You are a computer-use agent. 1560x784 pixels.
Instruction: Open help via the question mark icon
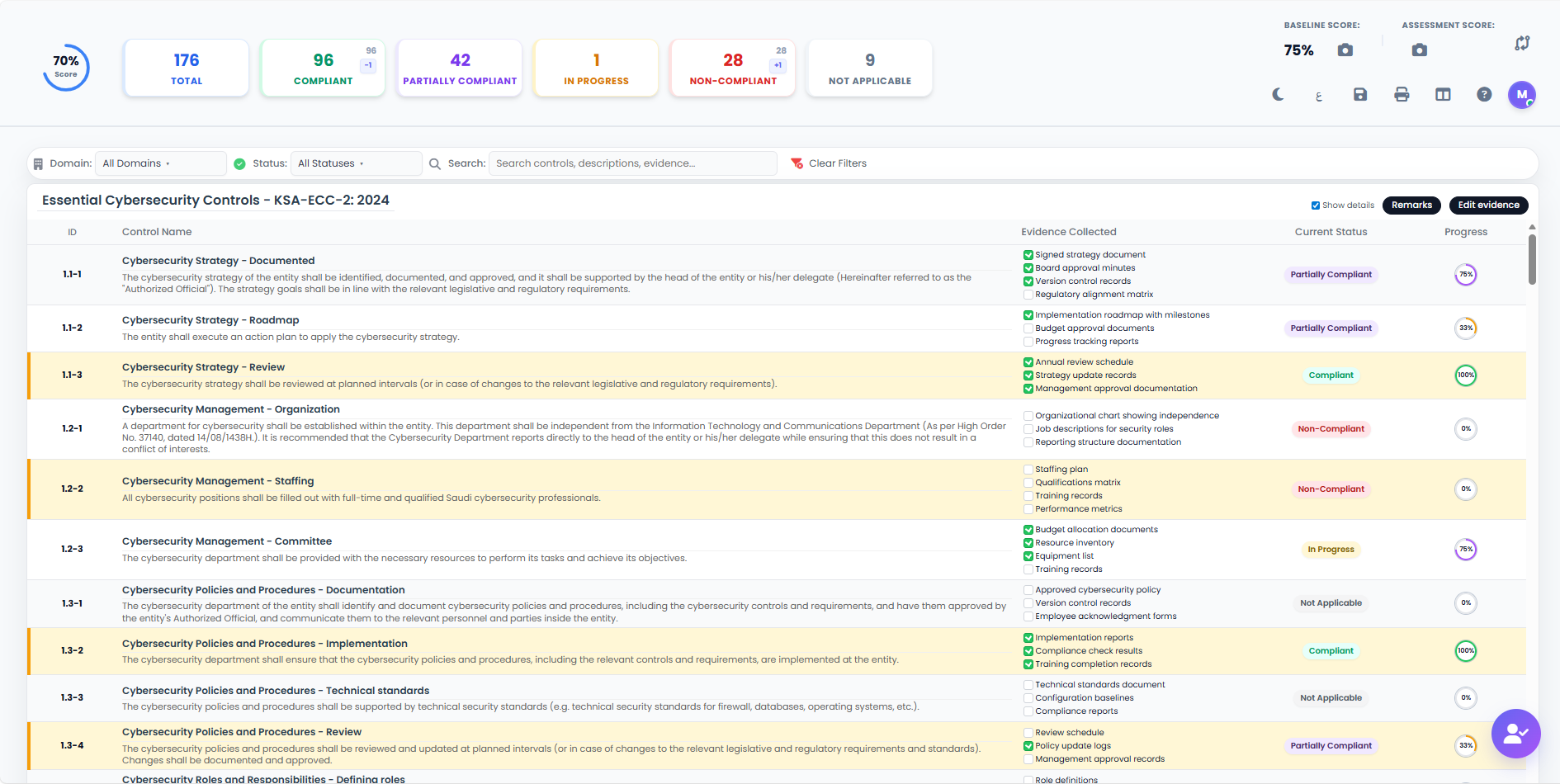(1484, 95)
